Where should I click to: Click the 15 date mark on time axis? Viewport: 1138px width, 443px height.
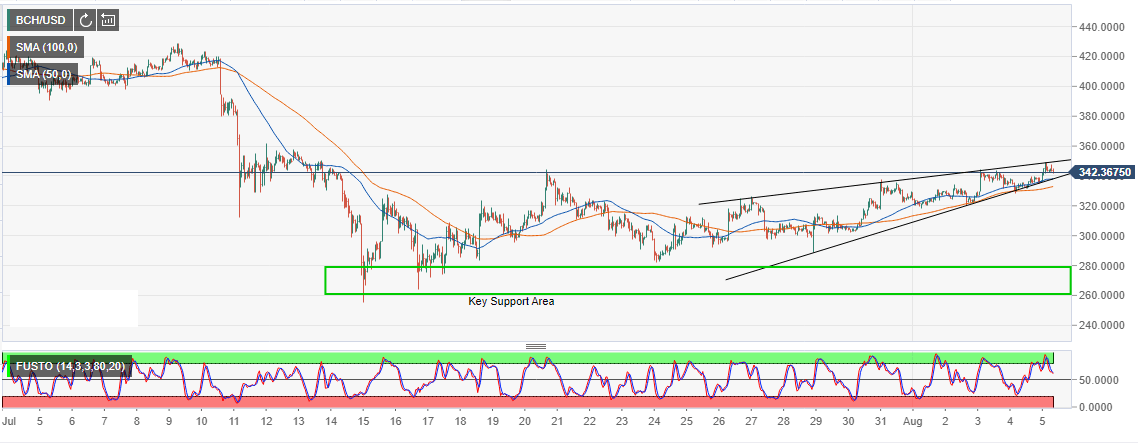[363, 423]
